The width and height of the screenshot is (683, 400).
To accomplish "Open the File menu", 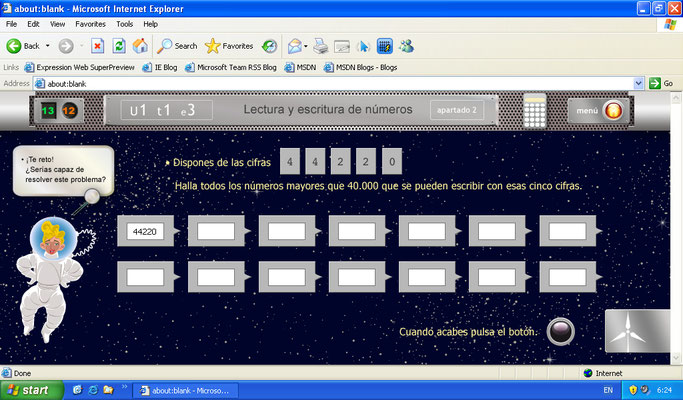I will [x=12, y=24].
